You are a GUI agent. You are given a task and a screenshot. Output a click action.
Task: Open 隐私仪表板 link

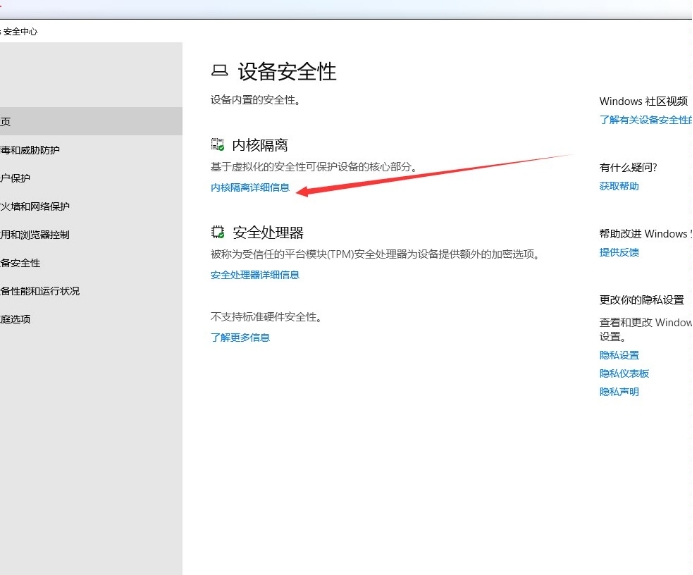tap(624, 374)
